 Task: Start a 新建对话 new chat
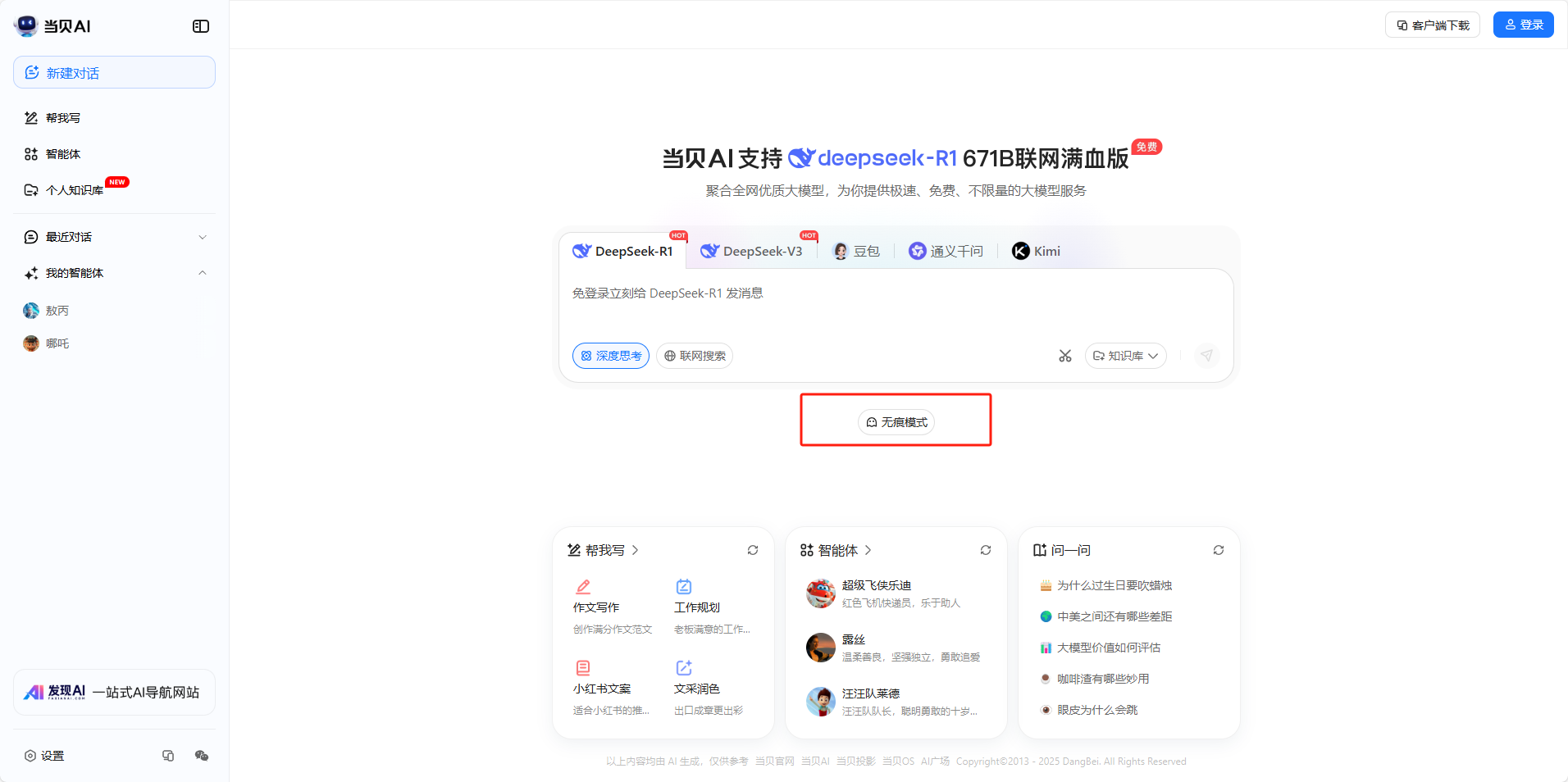click(114, 73)
